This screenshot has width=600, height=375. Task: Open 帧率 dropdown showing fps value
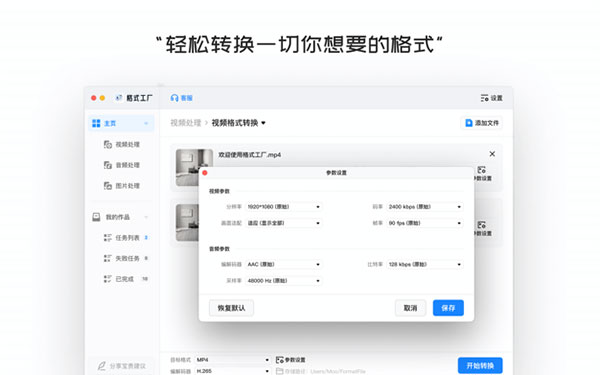(425, 223)
